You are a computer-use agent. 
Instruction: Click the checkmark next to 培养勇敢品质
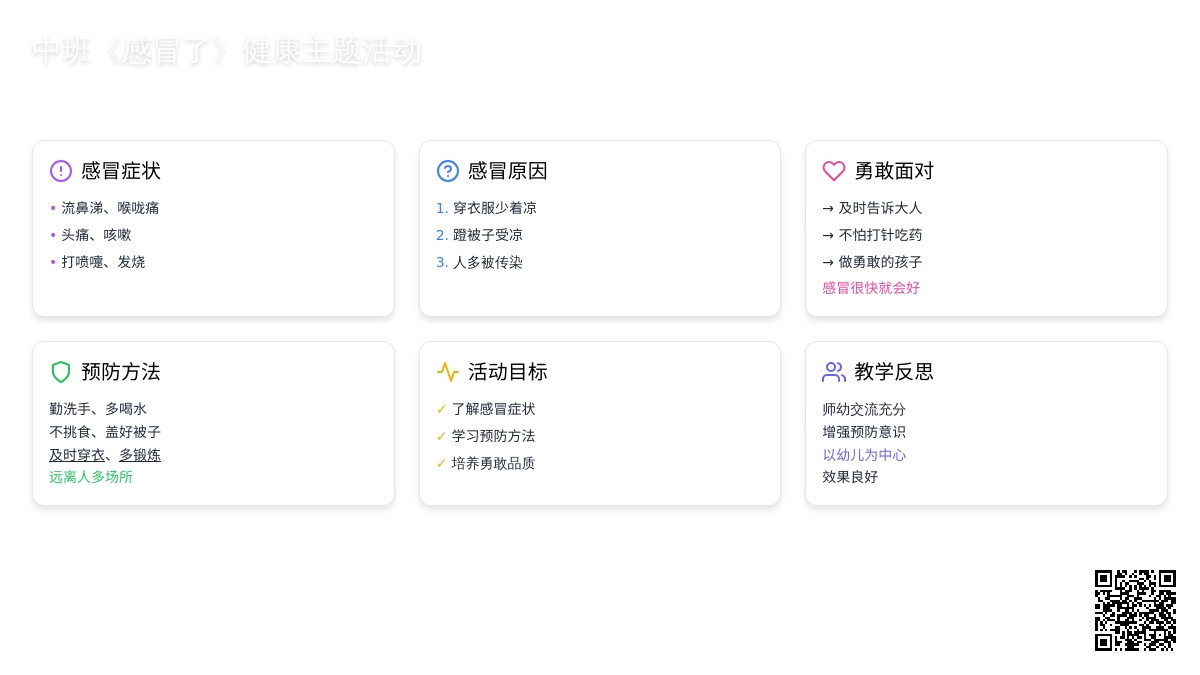(x=441, y=463)
